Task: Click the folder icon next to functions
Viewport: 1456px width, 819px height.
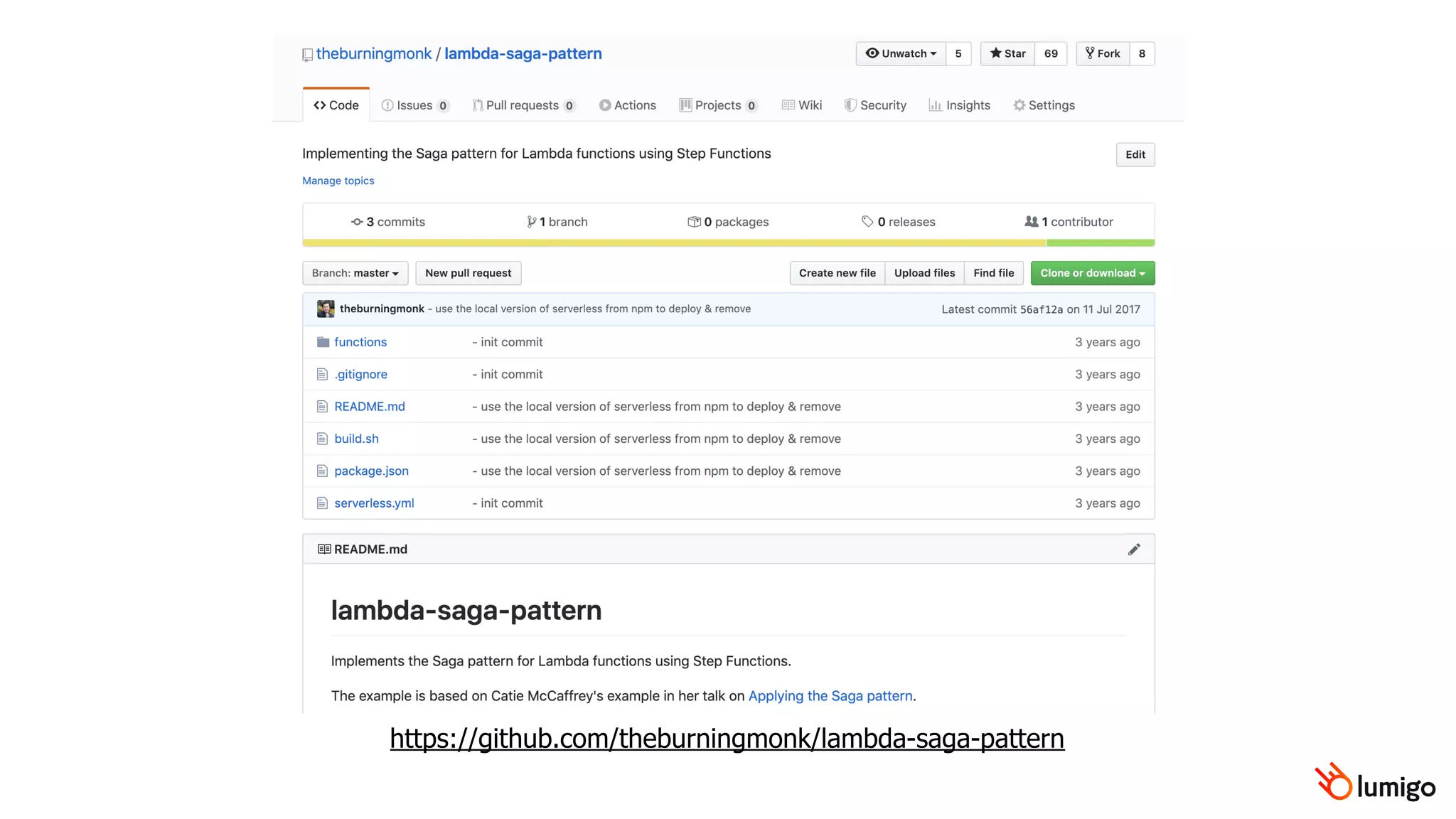Action: [323, 342]
